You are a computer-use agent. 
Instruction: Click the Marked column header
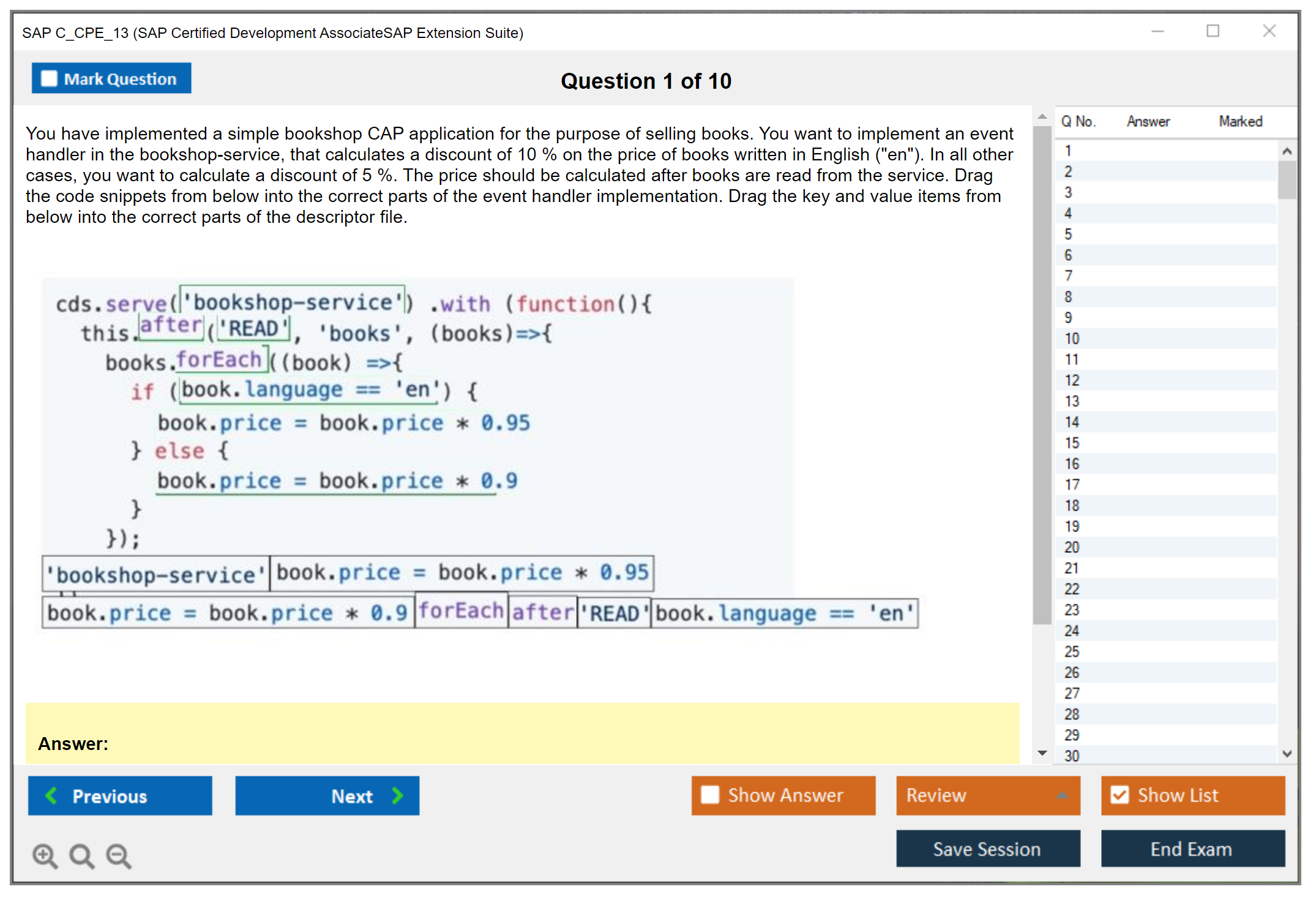click(x=1240, y=121)
